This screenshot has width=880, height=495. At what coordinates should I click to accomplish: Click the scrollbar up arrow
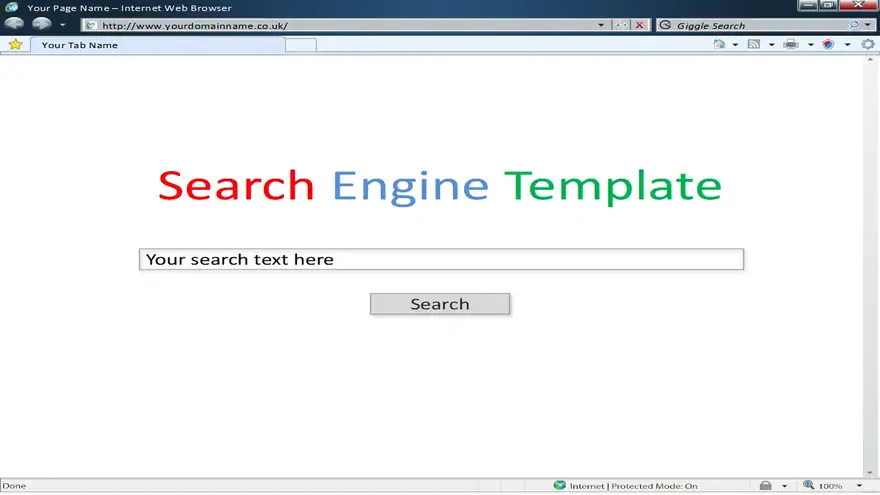pyautogui.click(x=870, y=59)
